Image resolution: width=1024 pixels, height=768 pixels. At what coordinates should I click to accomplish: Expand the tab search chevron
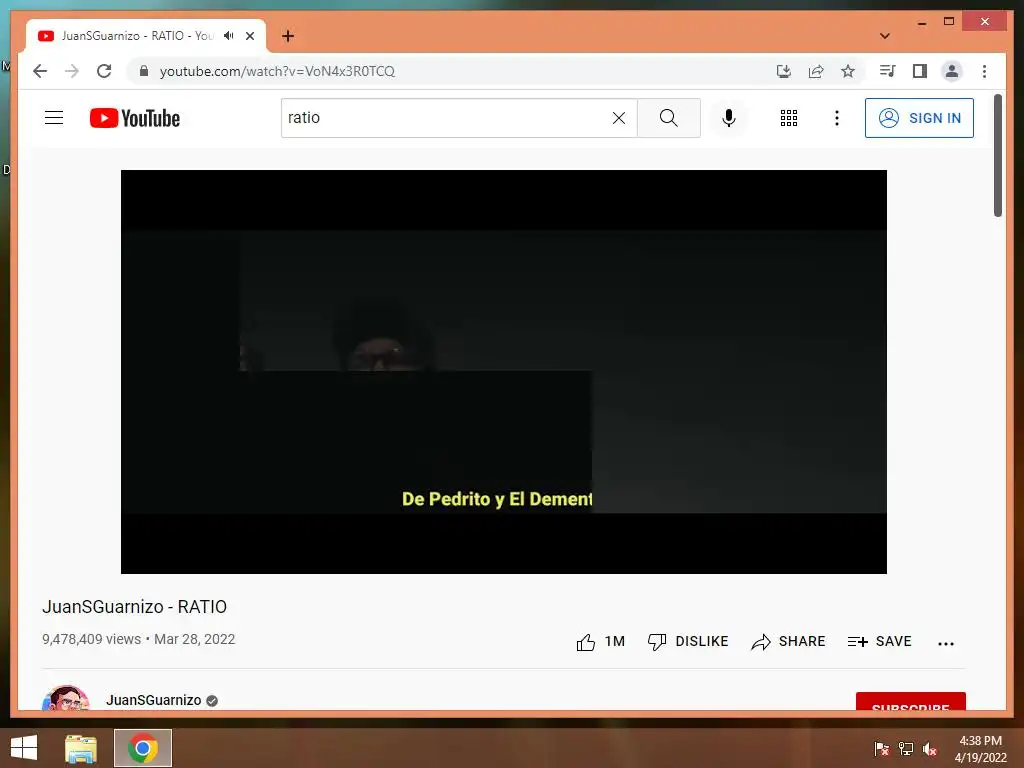pos(885,36)
